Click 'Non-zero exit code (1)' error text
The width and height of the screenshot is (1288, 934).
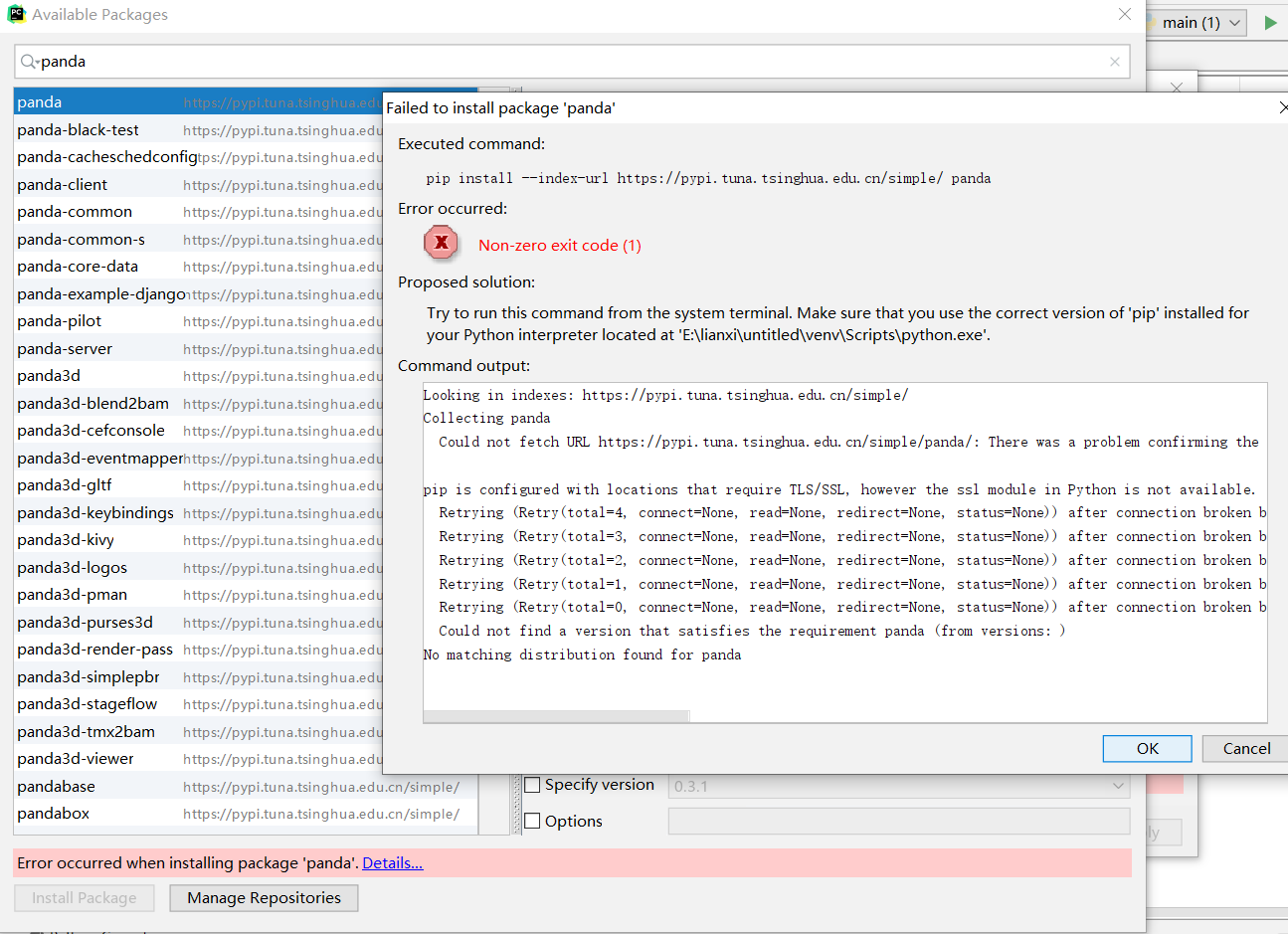point(560,246)
